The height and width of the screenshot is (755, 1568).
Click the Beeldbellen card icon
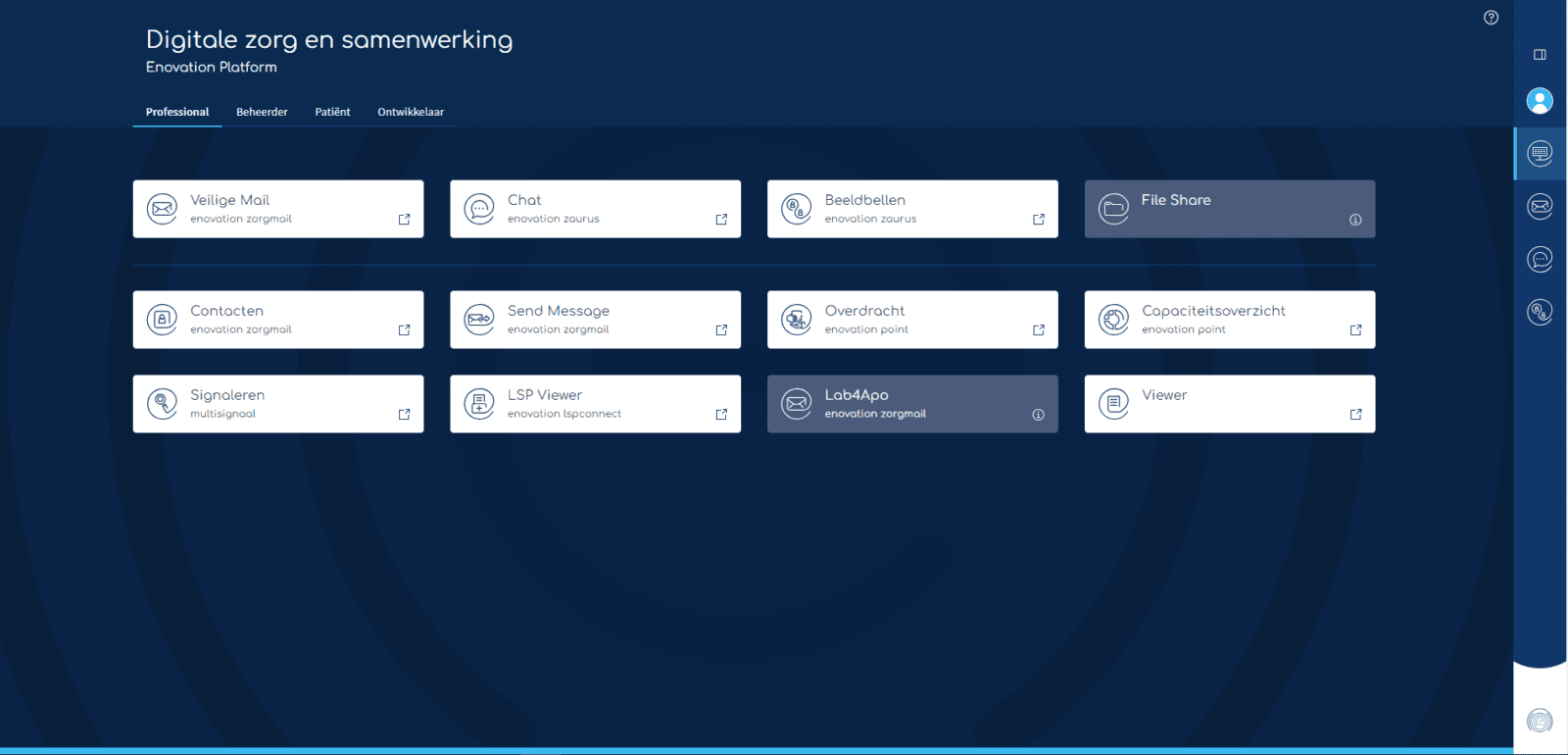[797, 209]
